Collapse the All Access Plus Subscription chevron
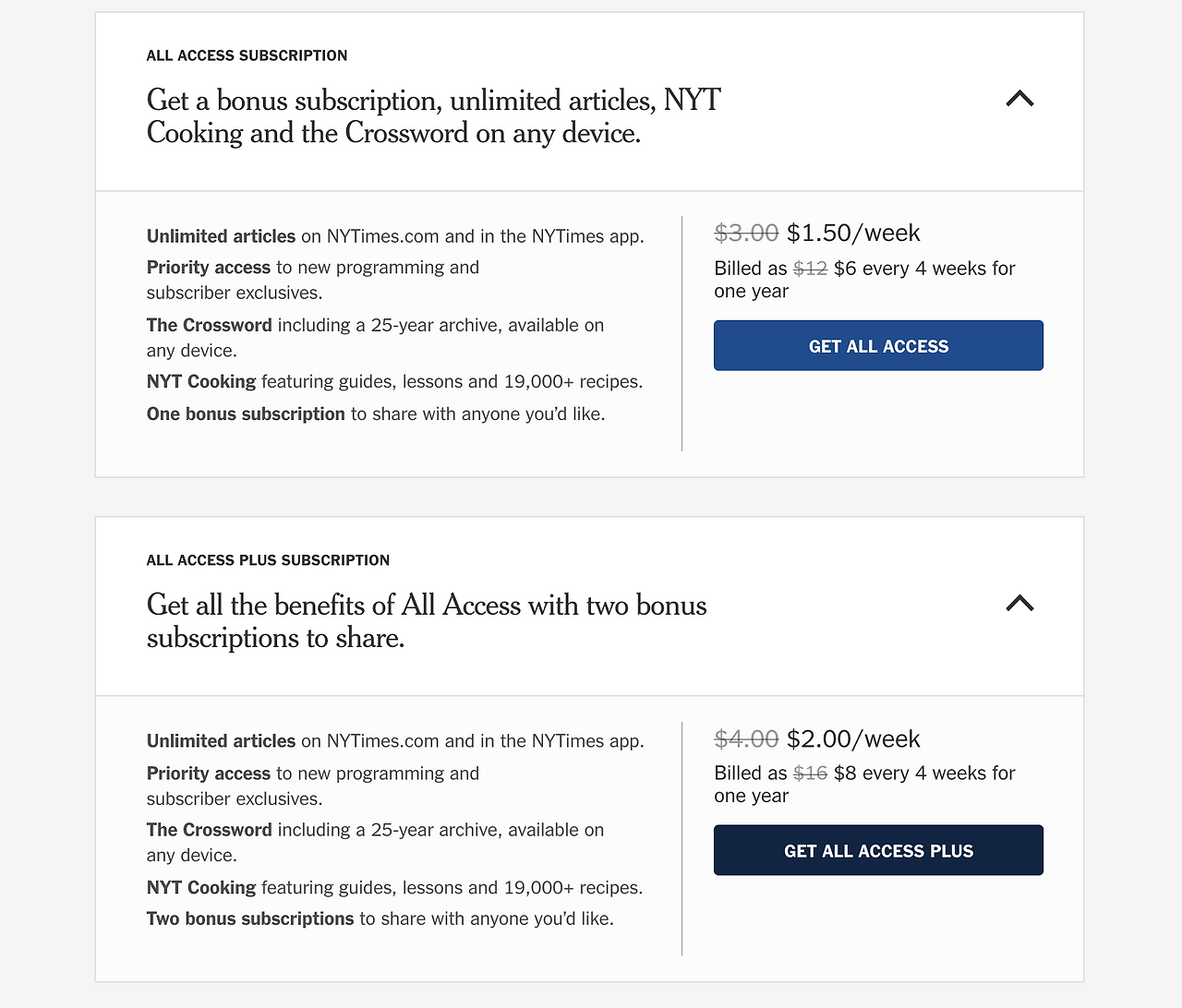The height and width of the screenshot is (1008, 1182). coord(1019,604)
